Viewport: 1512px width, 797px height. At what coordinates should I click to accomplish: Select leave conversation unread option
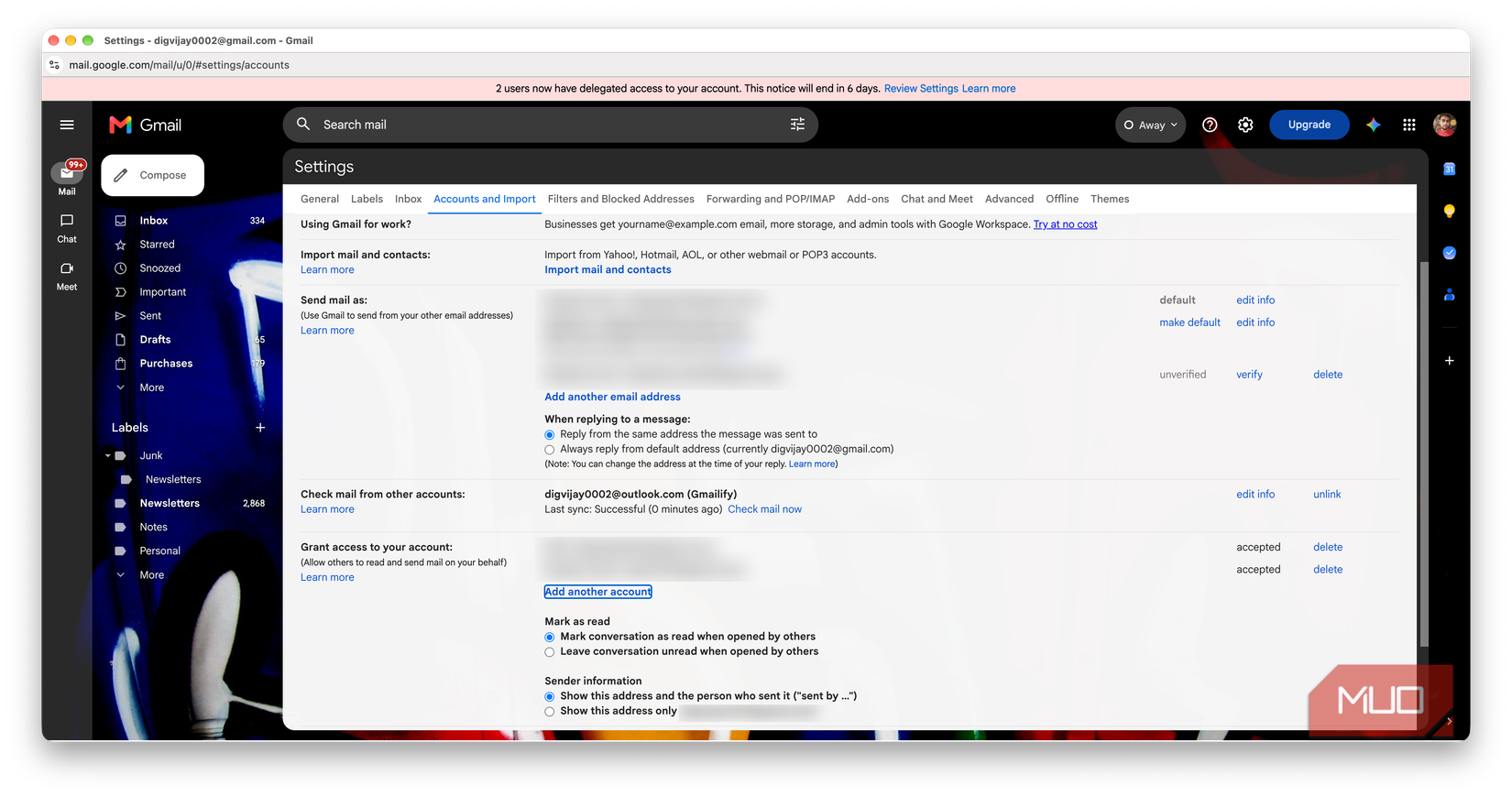point(550,652)
